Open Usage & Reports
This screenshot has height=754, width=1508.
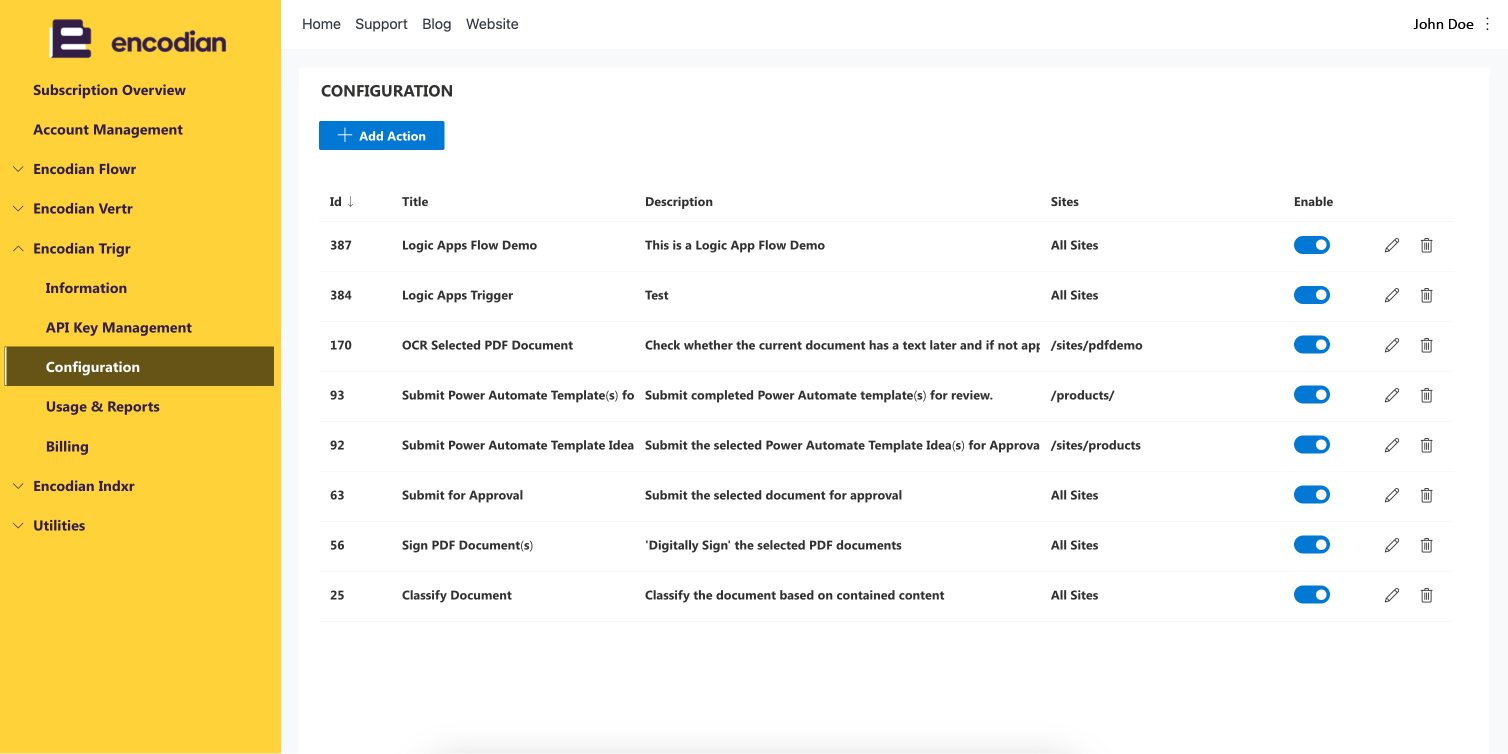coord(103,407)
